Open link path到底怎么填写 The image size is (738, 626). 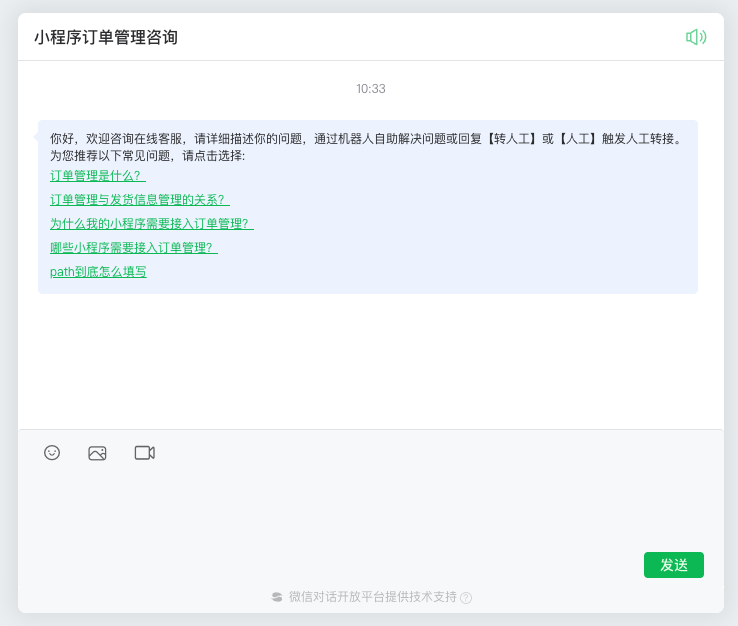click(x=98, y=272)
